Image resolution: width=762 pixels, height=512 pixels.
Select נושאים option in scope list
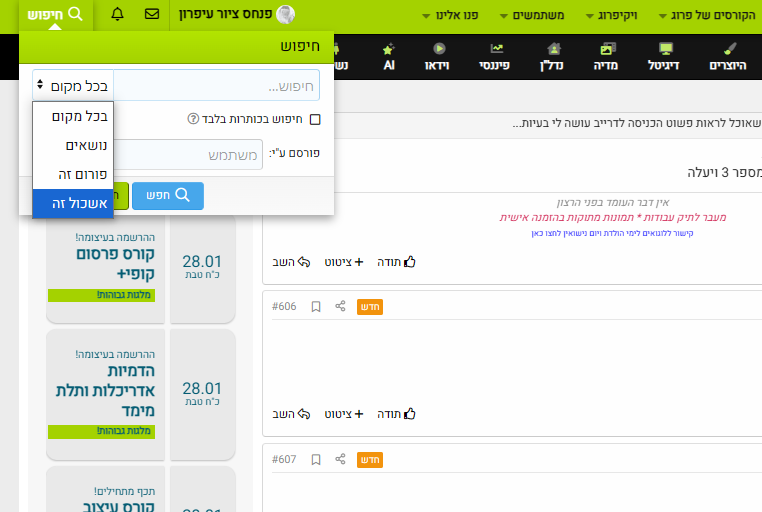[x=73, y=145]
